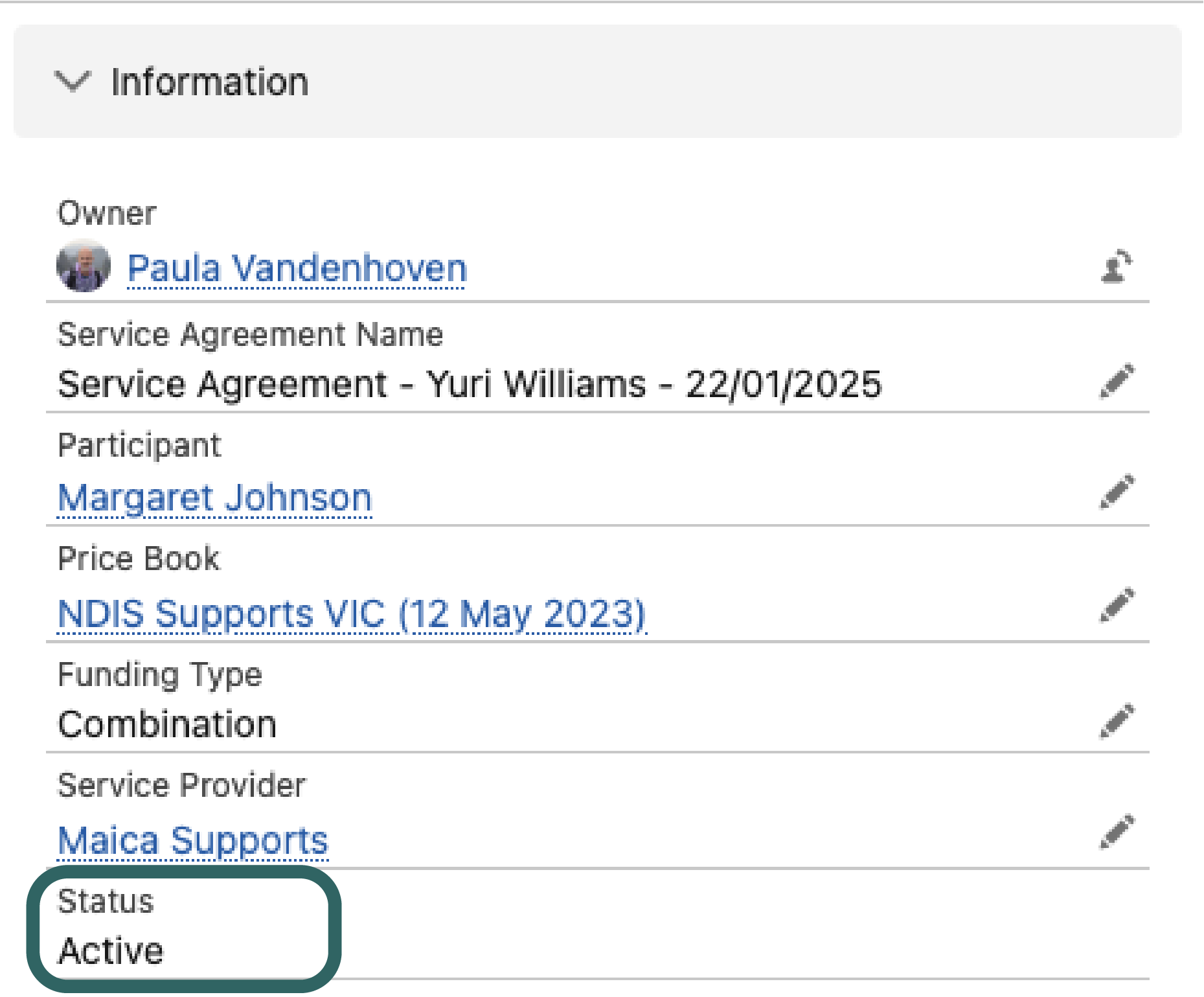The height and width of the screenshot is (997, 1204).
Task: Open the Margaret Johnson participant link
Action: (215, 498)
